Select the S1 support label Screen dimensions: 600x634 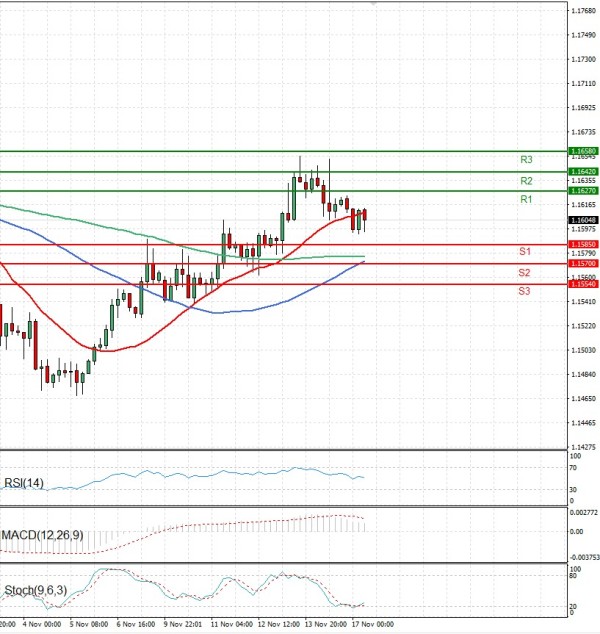524,251
